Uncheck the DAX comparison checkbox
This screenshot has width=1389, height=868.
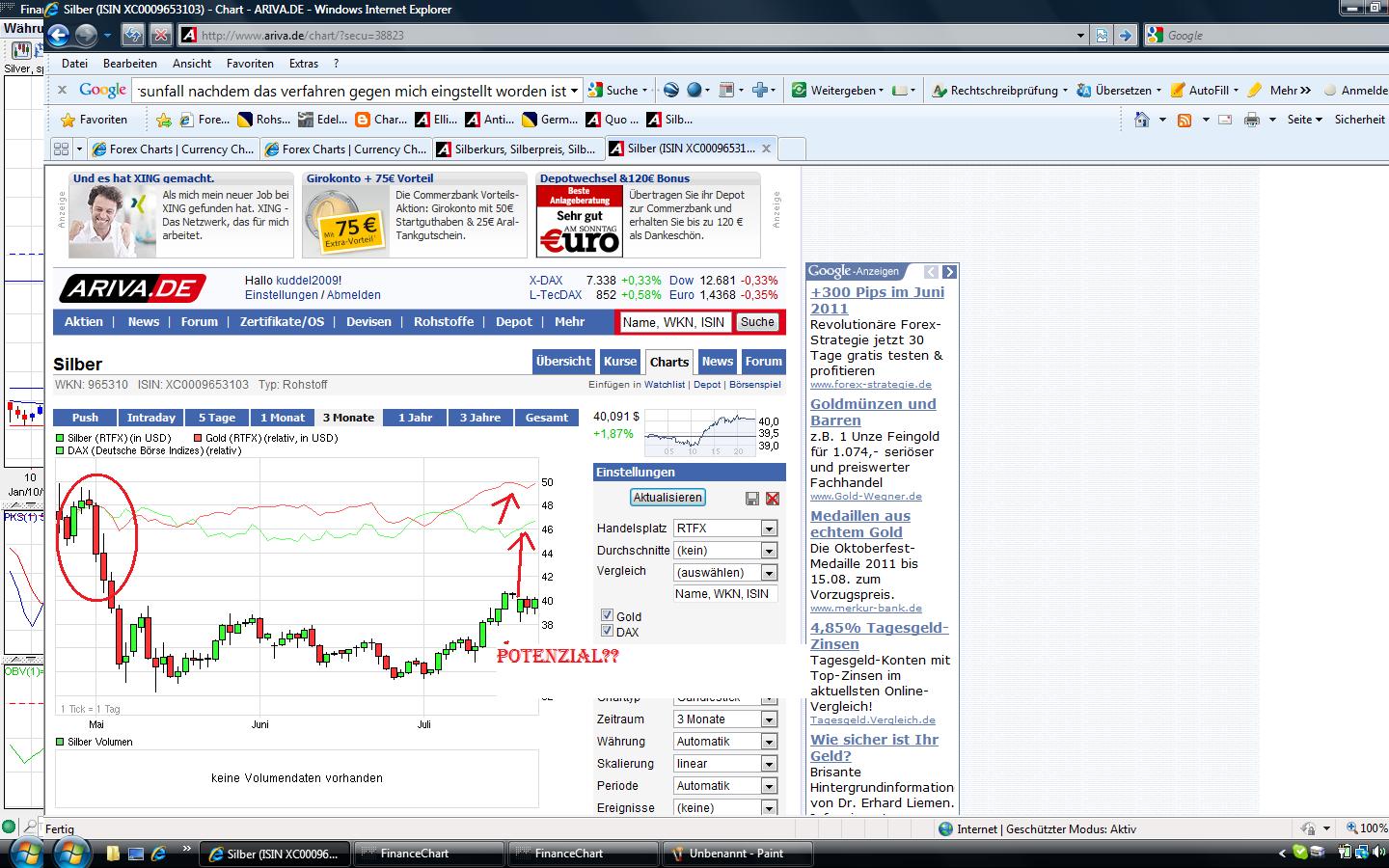coord(607,631)
